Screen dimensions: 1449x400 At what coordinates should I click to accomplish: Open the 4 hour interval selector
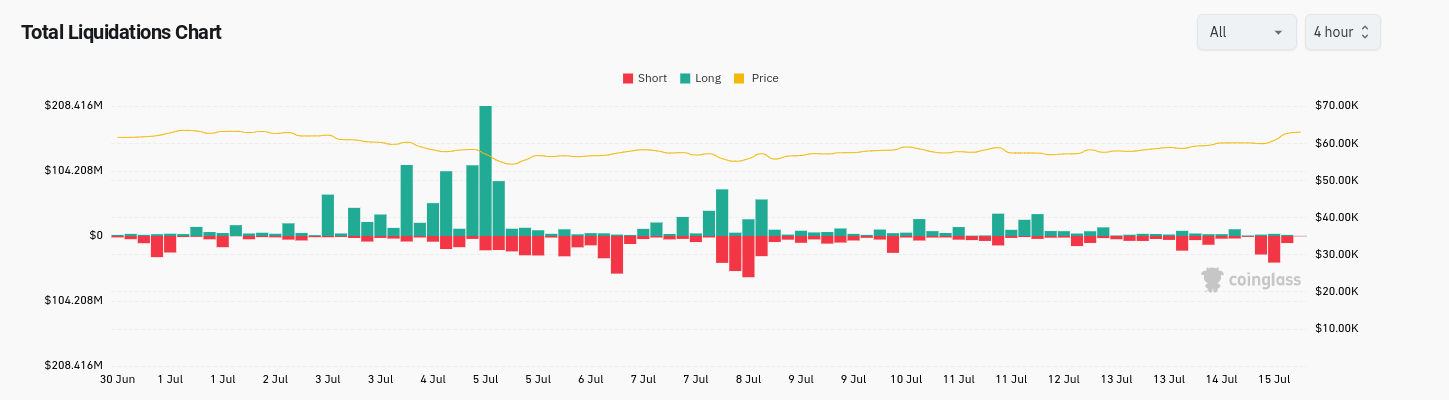tap(1342, 32)
